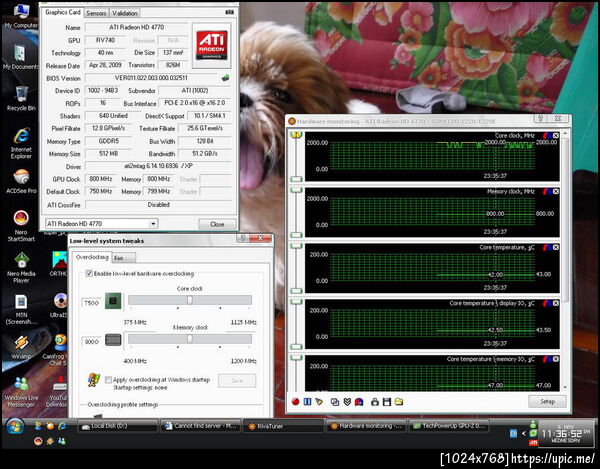The width and height of the screenshot is (600, 469).
Task: Click the Core clock slider thumb
Action: click(x=190, y=300)
